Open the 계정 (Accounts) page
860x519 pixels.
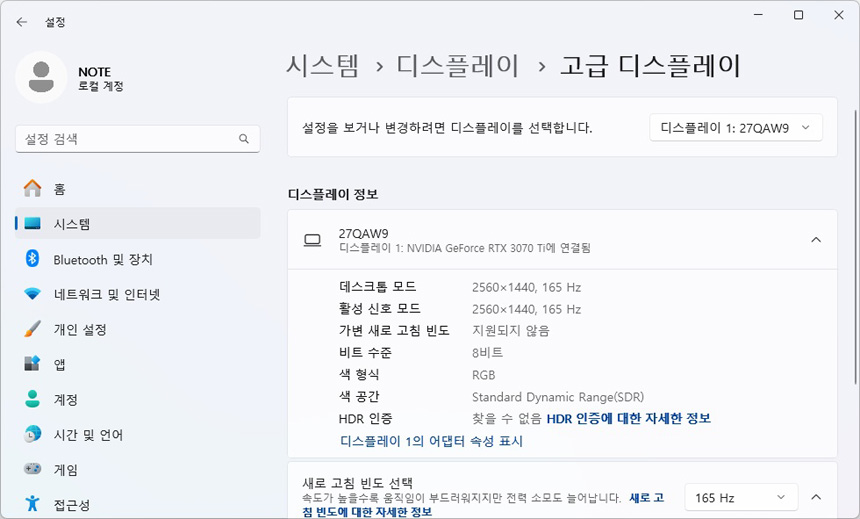(66, 399)
